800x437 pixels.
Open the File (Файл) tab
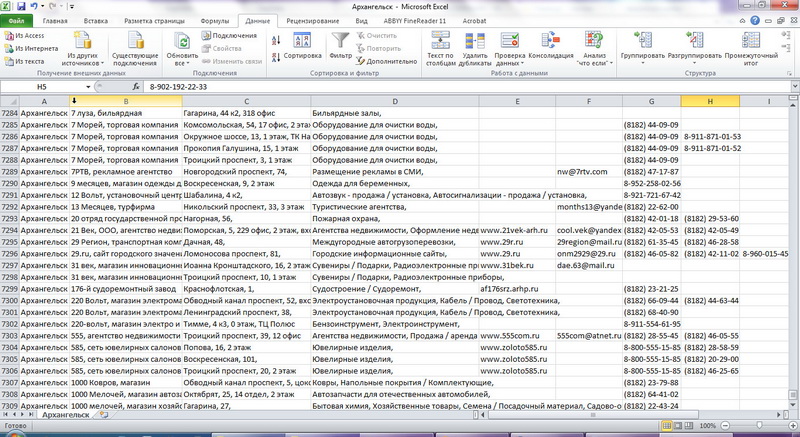click(x=16, y=21)
